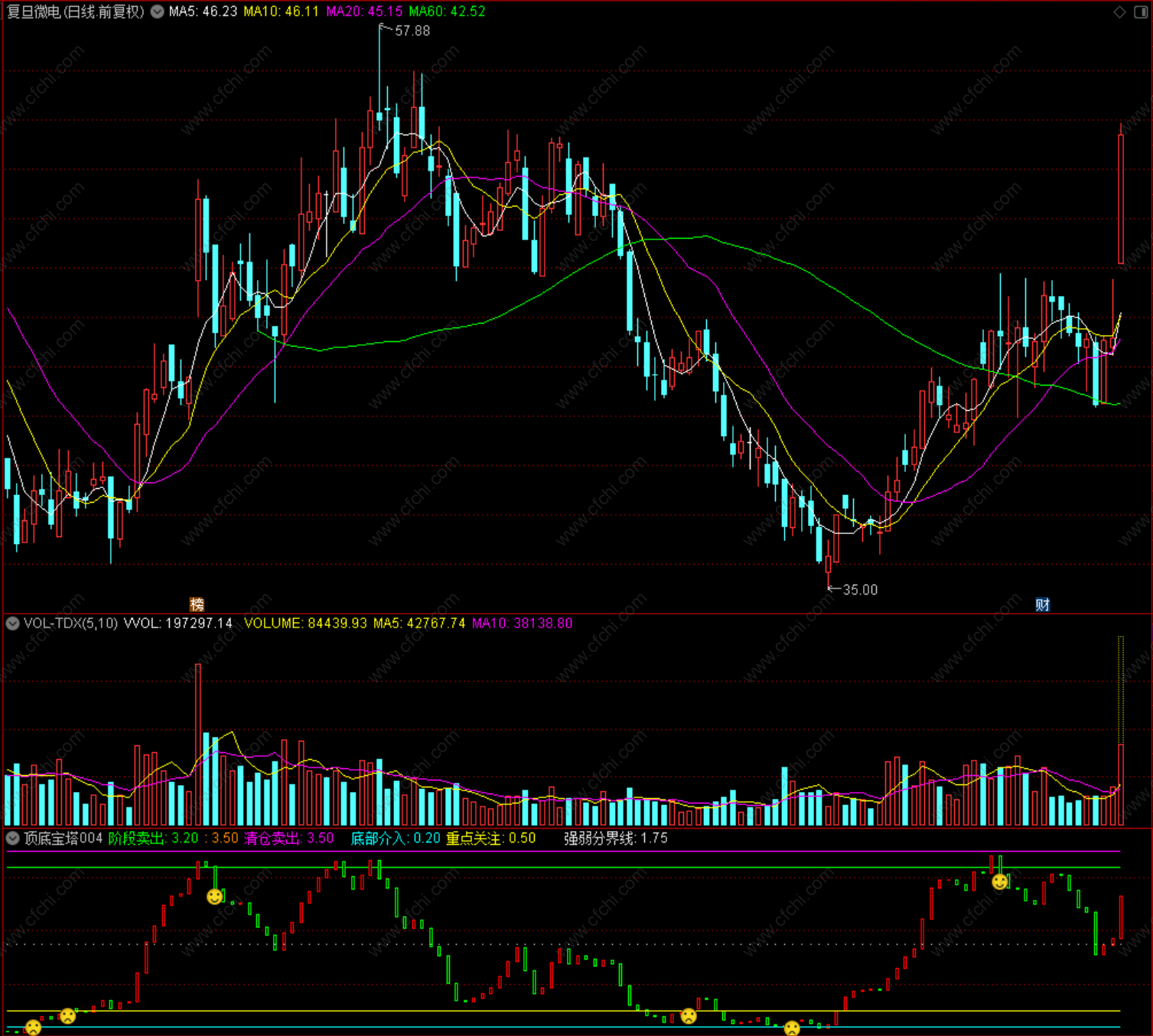Click the MA60: 42.52 label
1153x1036 pixels.
click(x=447, y=11)
